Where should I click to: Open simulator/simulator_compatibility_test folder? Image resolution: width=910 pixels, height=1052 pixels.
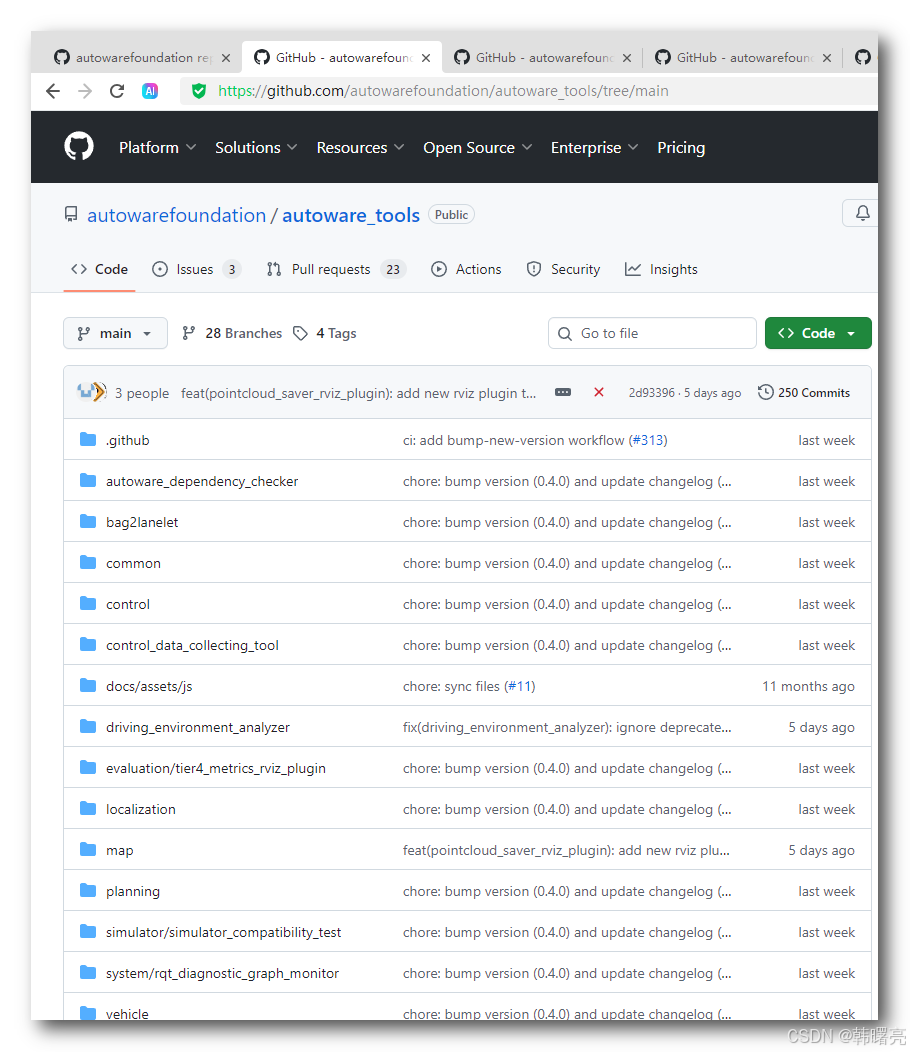(223, 932)
